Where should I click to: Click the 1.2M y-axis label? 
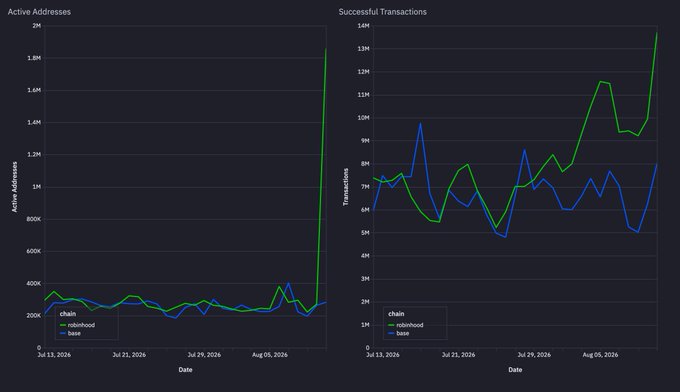click(x=34, y=154)
